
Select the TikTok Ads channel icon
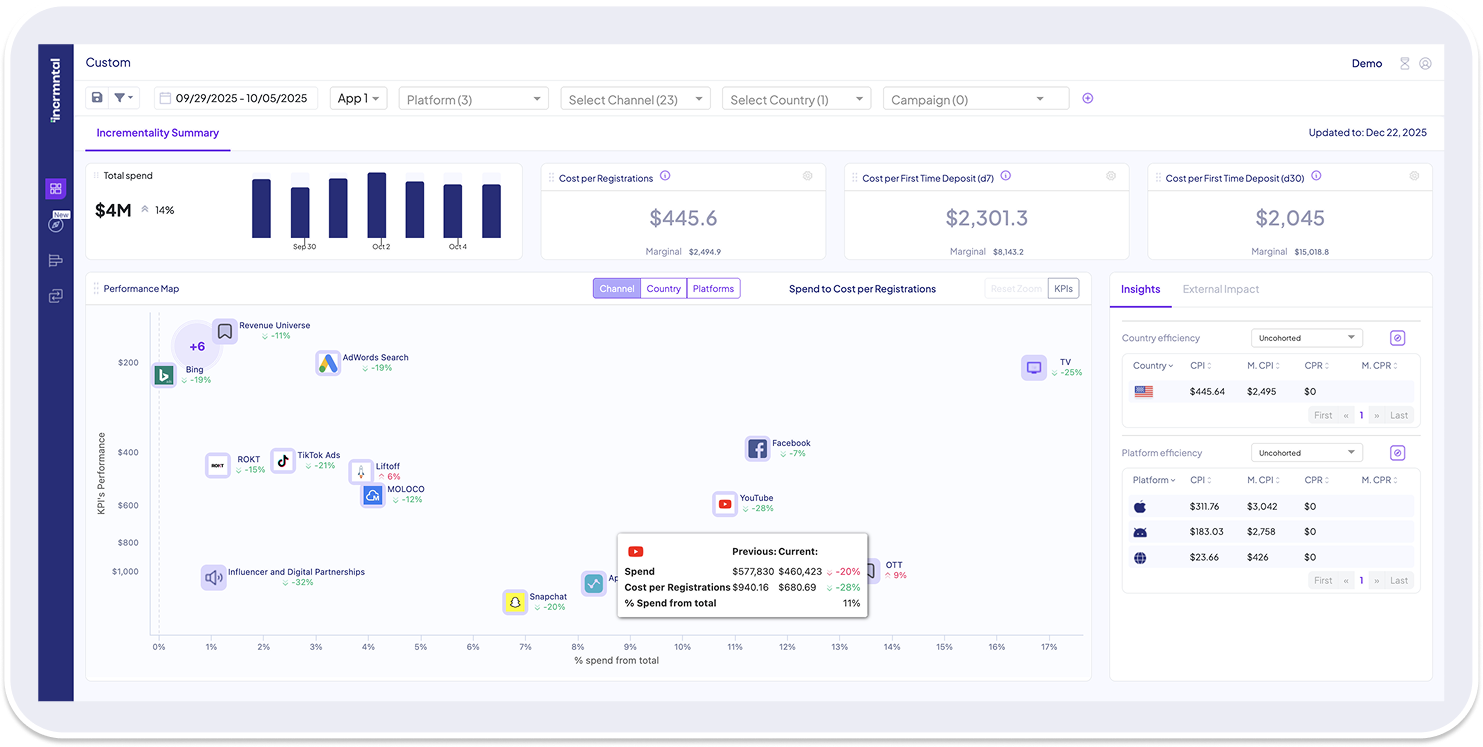(283, 460)
